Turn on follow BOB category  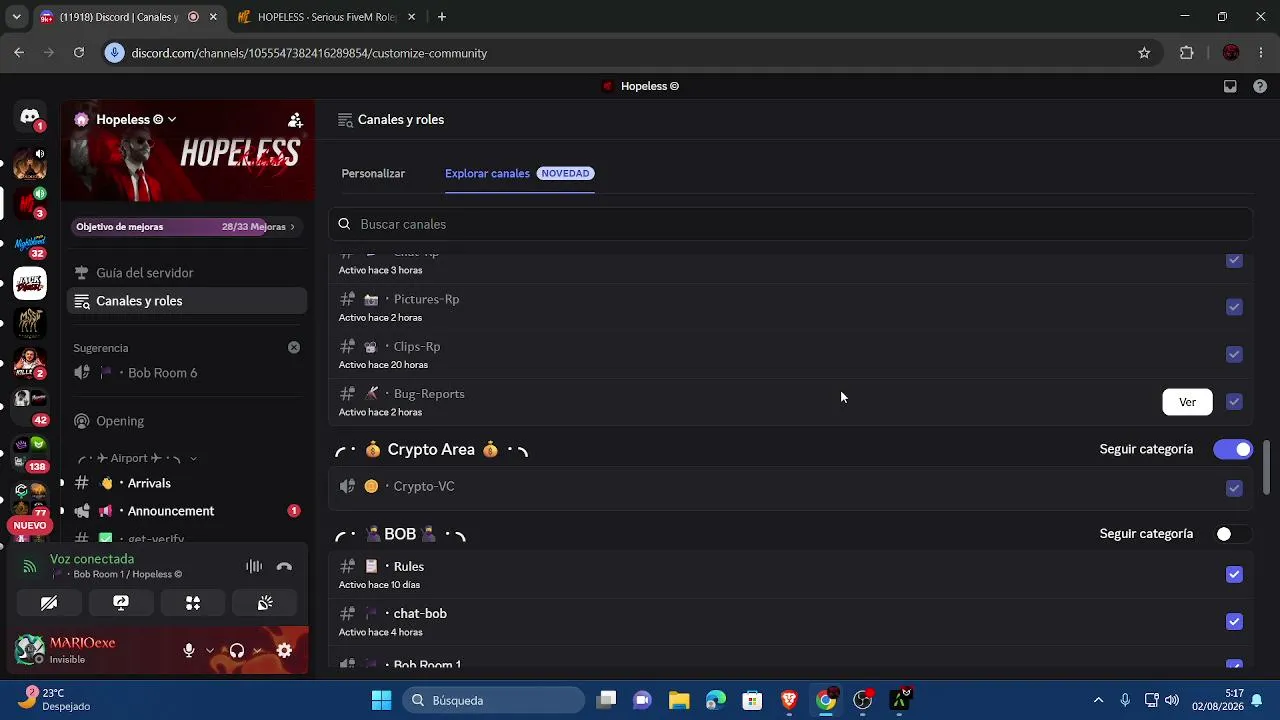1233,534
